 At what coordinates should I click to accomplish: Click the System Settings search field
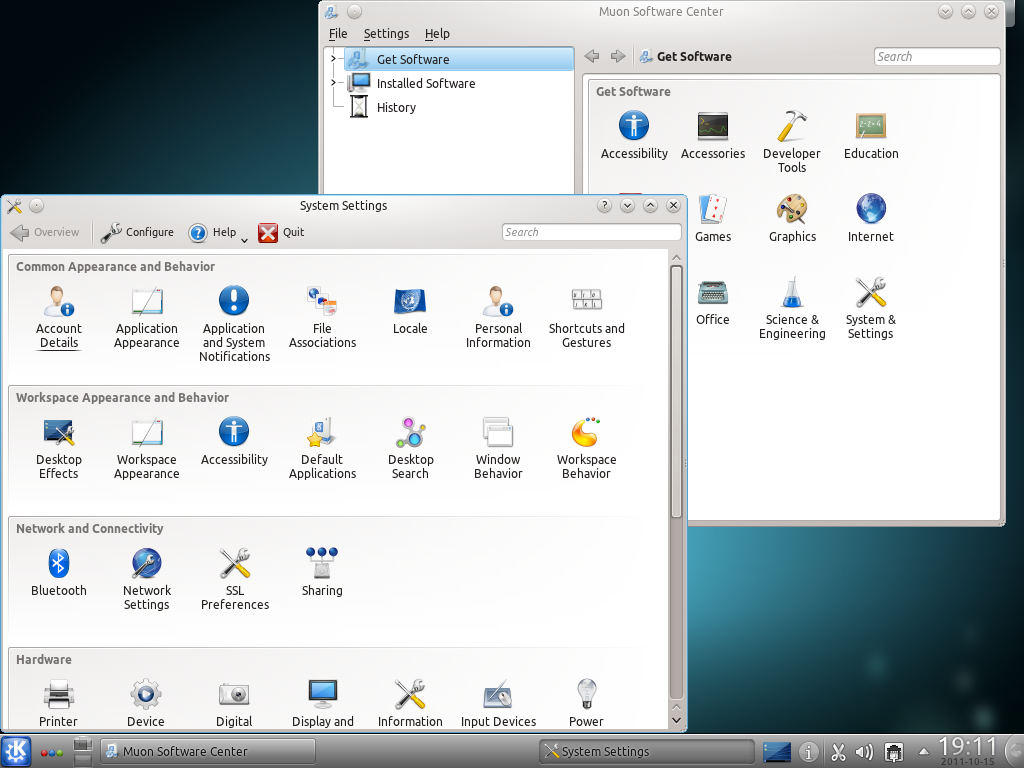pos(591,232)
